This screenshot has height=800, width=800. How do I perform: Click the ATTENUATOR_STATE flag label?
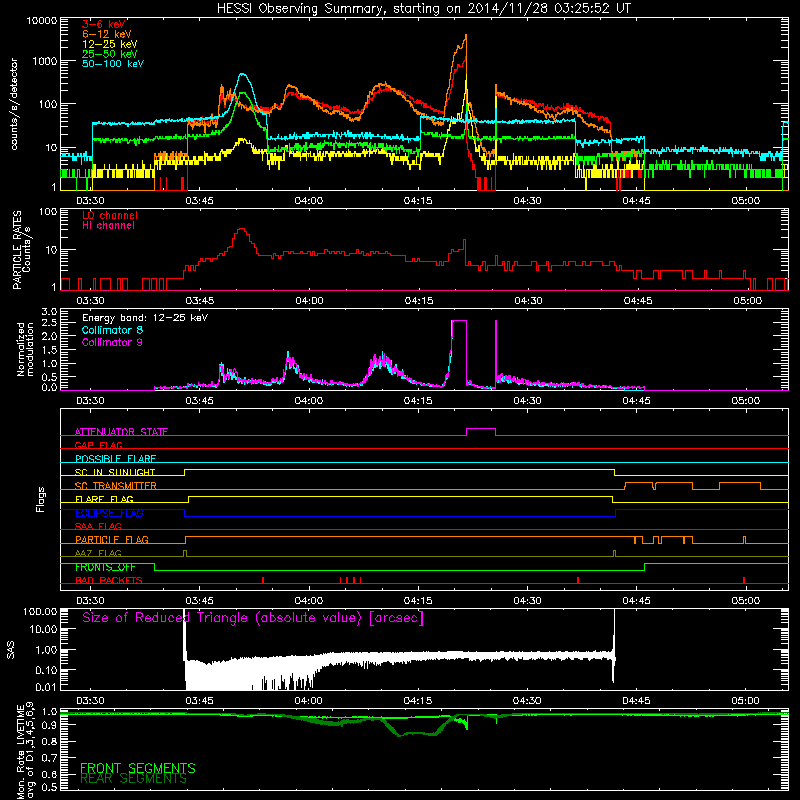coord(121,432)
